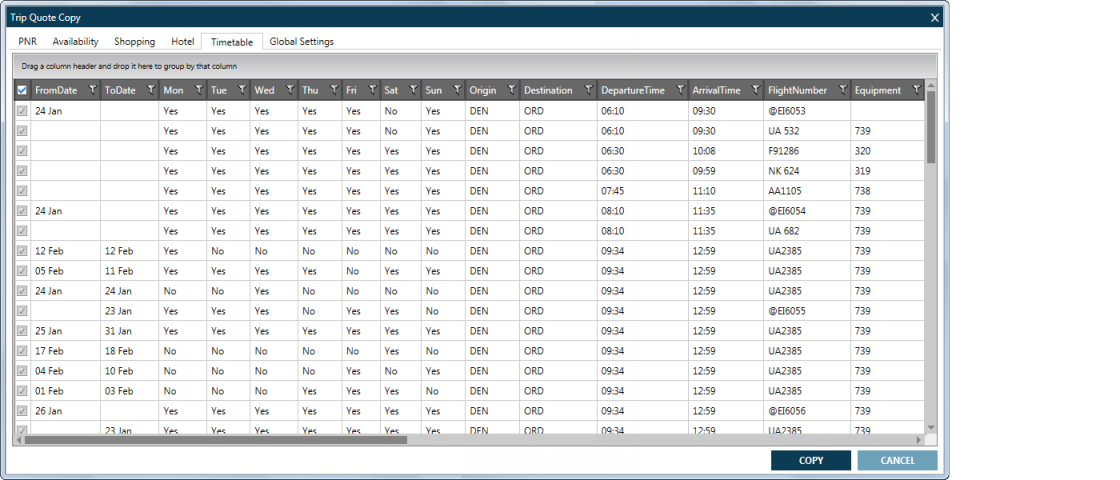Close the Trip Quote Copy dialog
The image size is (1120, 480).
pos(935,17)
